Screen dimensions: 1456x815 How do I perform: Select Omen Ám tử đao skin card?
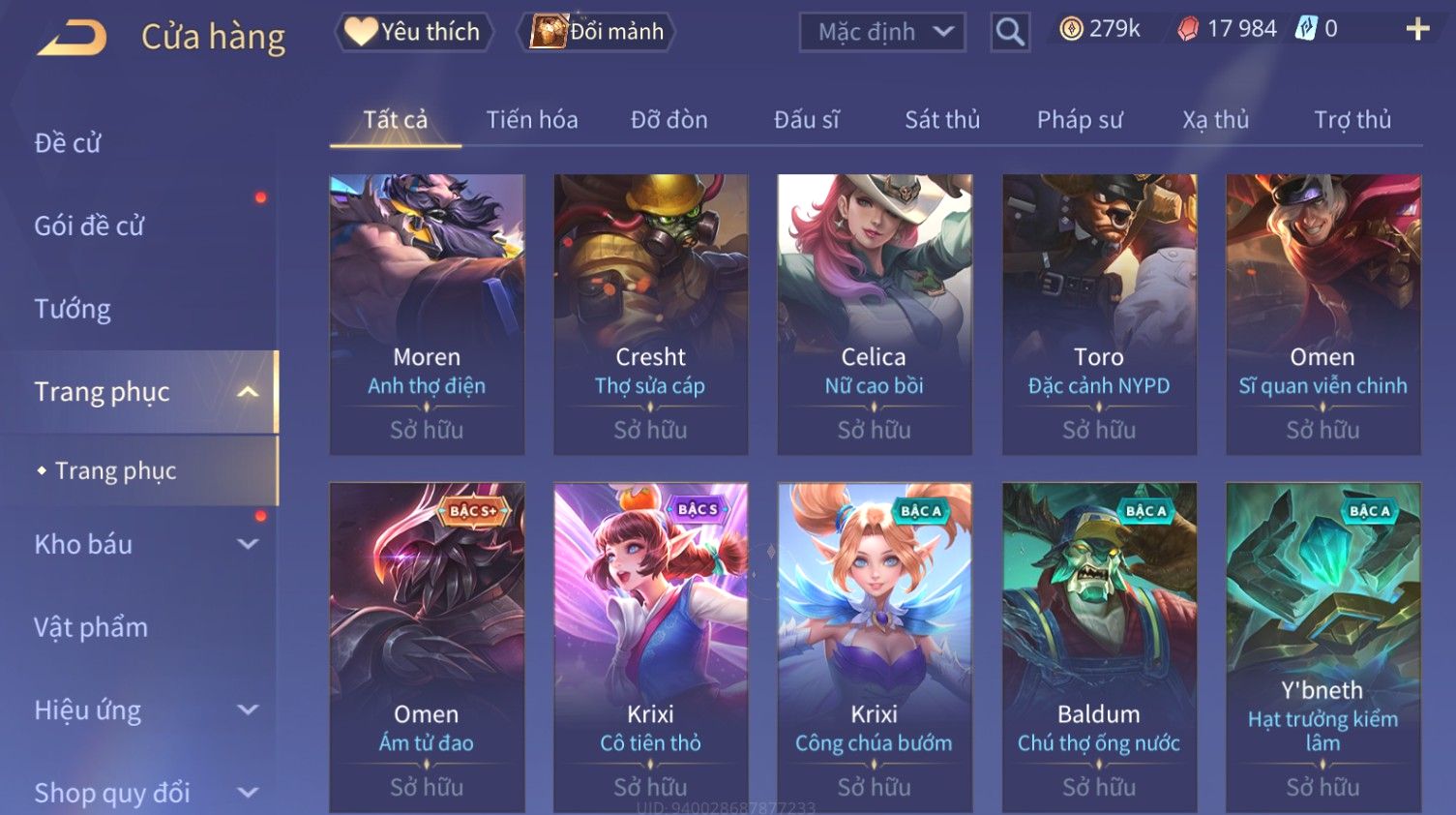coord(427,648)
